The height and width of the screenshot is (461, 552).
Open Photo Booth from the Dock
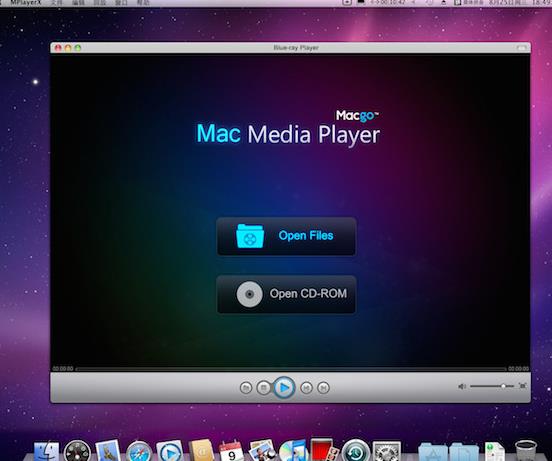click(324, 450)
